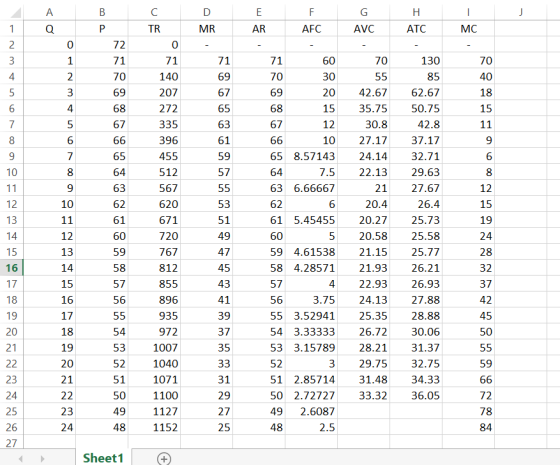Select row 1 header
The image size is (560, 465).
point(12,29)
